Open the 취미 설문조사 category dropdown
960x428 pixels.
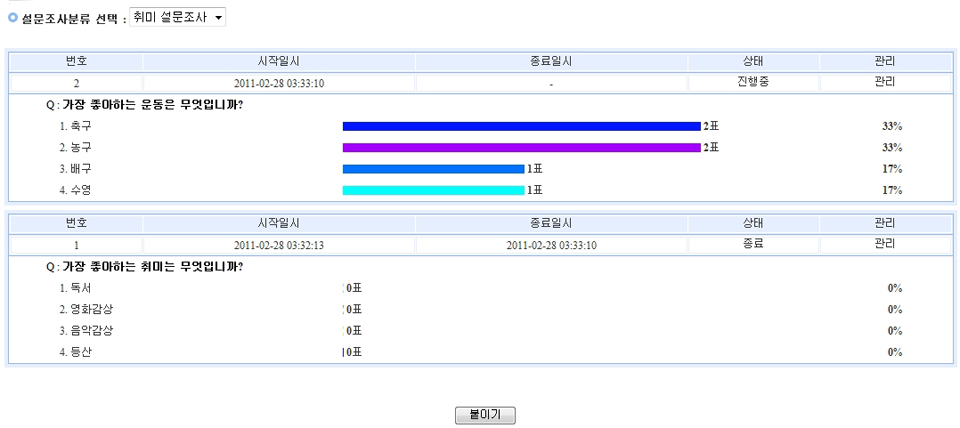tap(178, 18)
